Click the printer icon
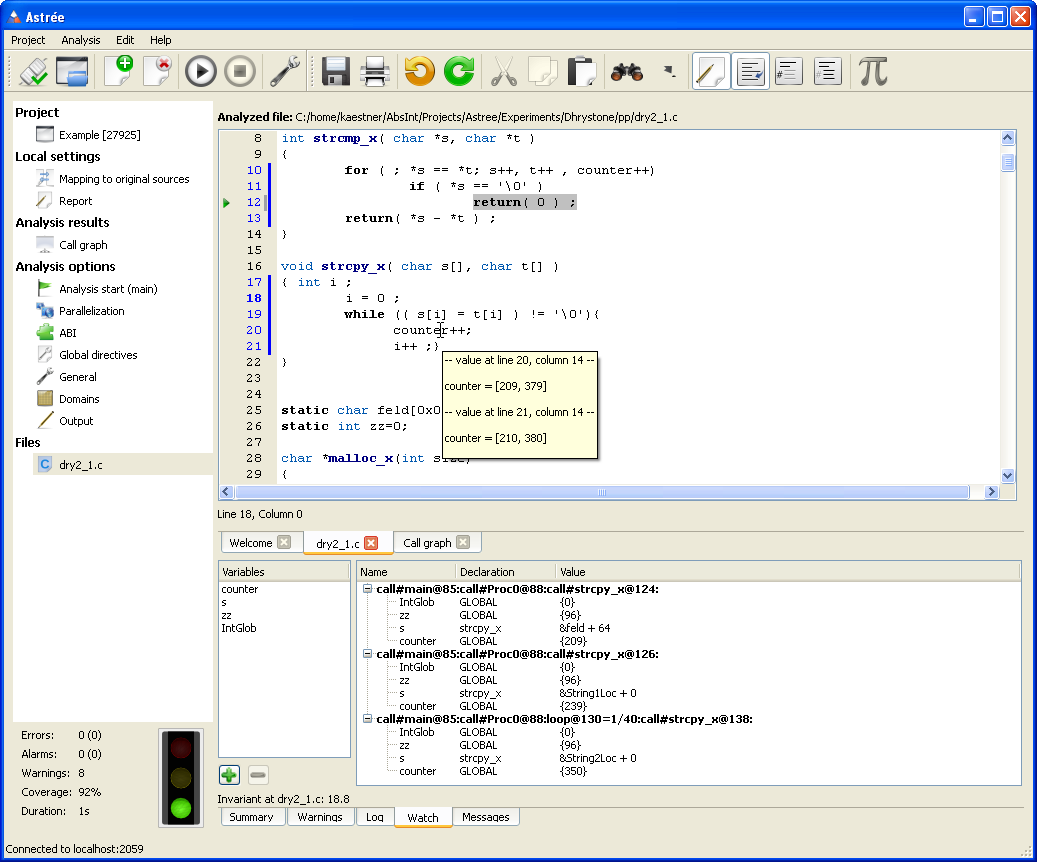This screenshot has width=1037, height=862. [x=374, y=71]
